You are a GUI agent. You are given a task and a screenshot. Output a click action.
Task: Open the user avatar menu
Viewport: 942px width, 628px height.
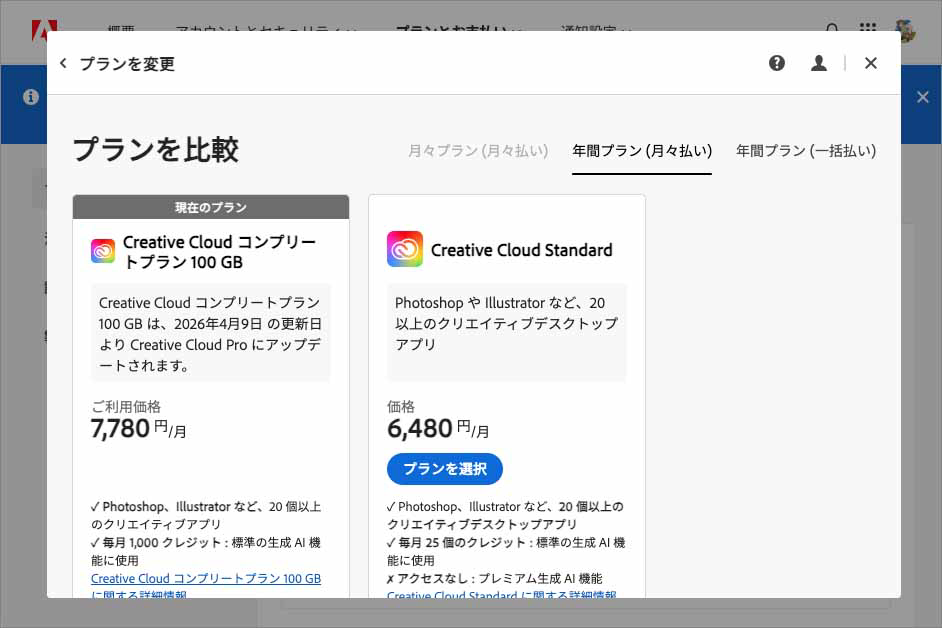coord(905,29)
